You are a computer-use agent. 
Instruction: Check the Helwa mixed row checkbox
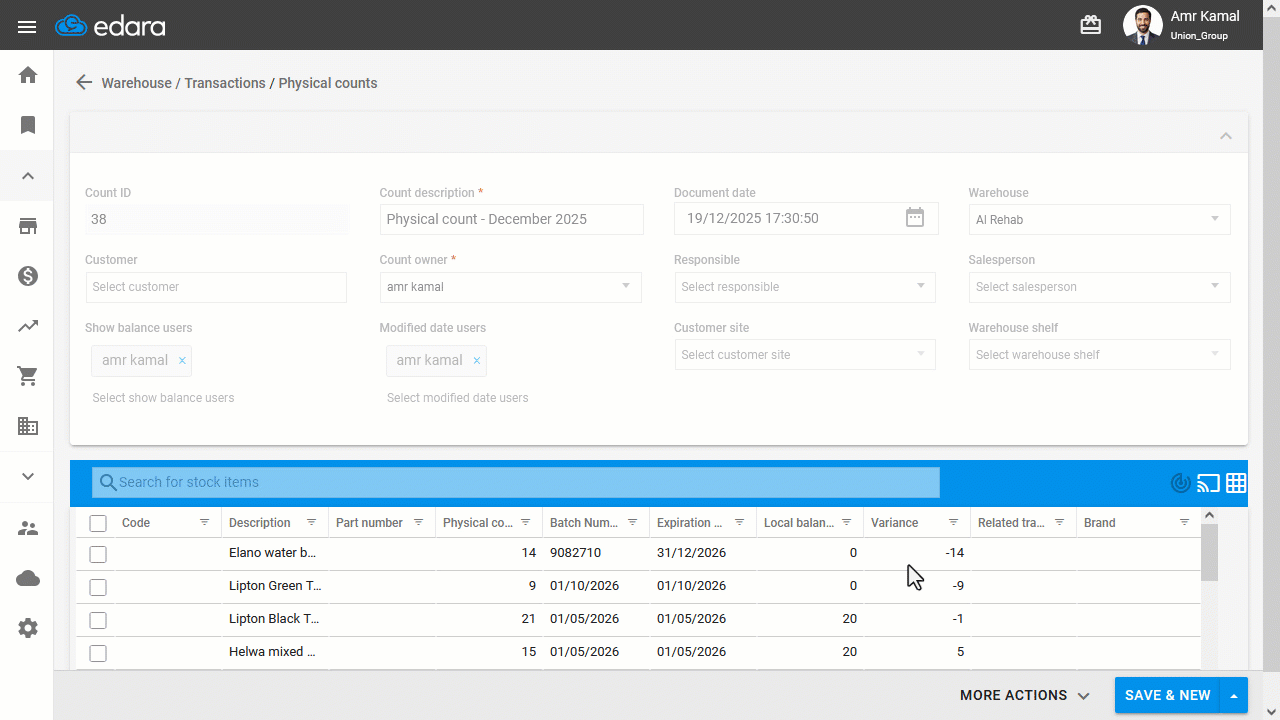click(98, 653)
